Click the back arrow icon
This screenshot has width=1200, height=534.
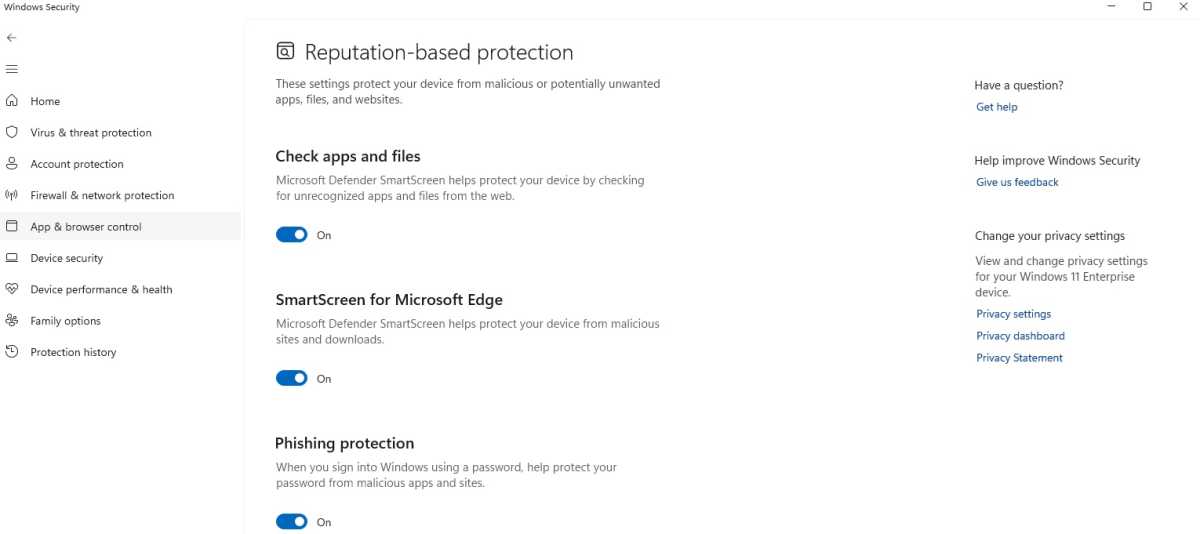[11, 38]
